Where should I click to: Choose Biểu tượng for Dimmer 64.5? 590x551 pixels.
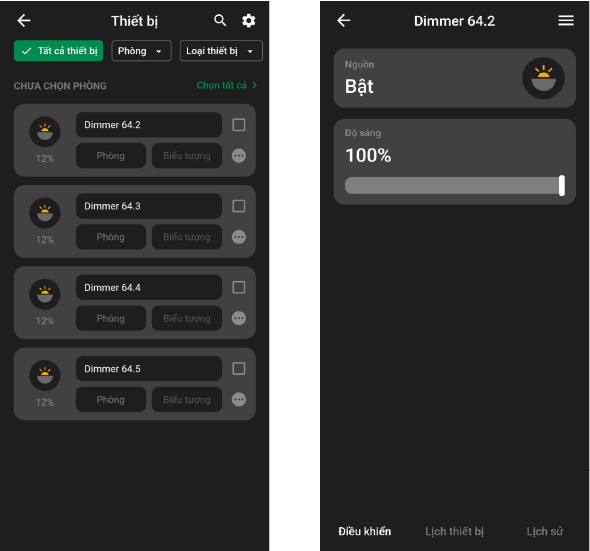tap(187, 399)
